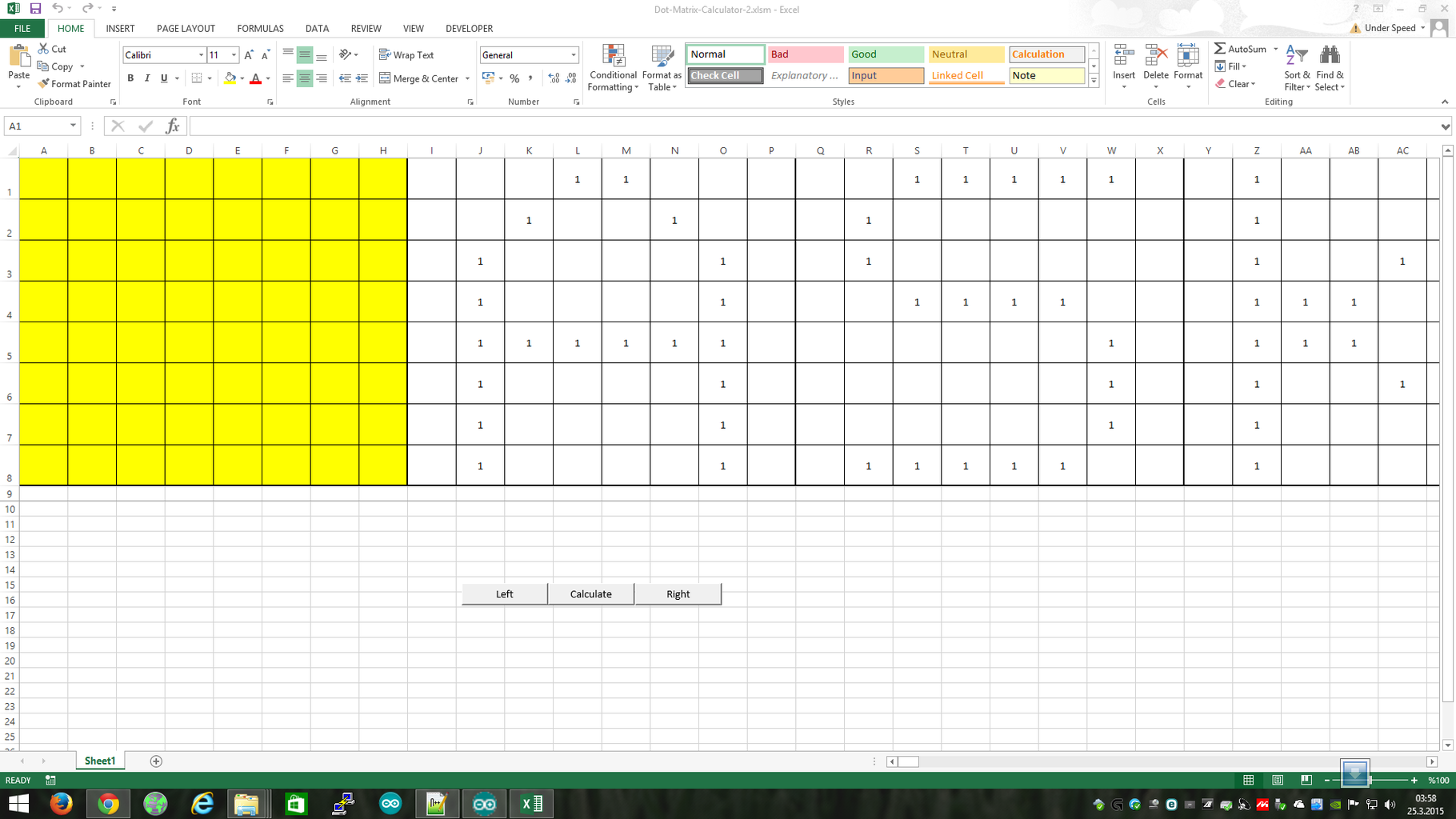The width and height of the screenshot is (1456, 819).
Task: Open the font name dropdown
Action: pos(201,55)
